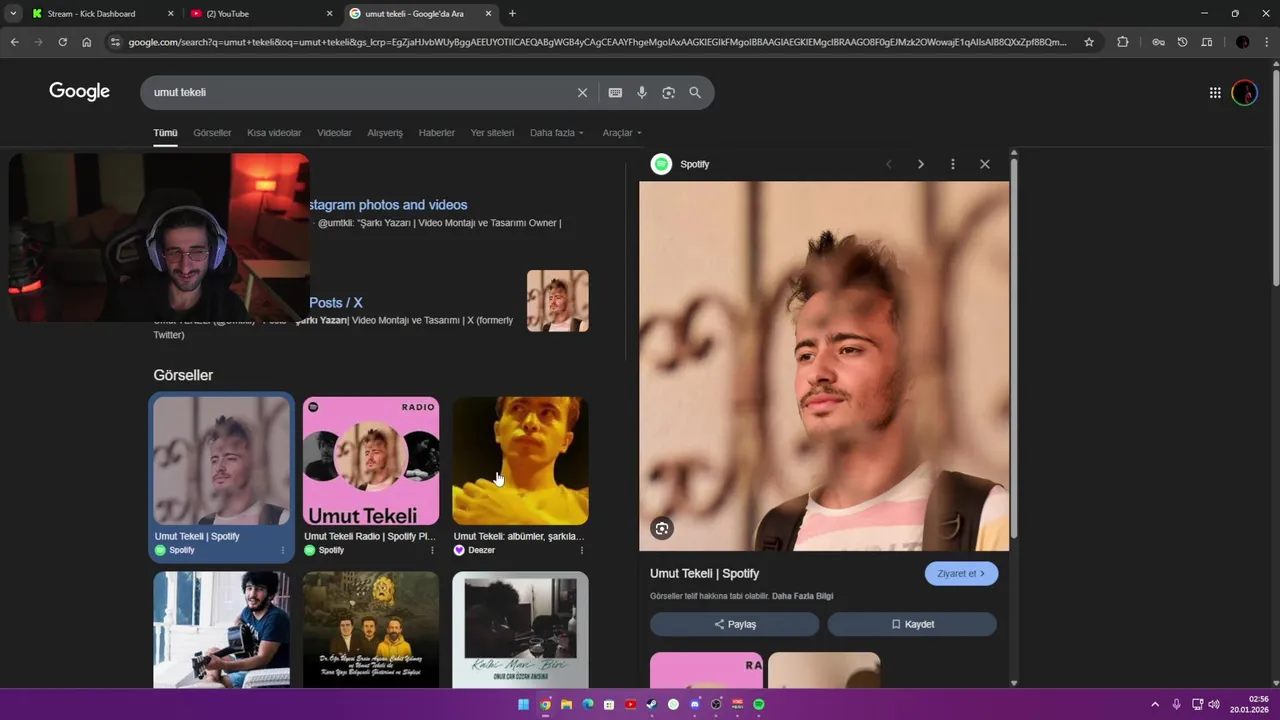Viewport: 1280px width, 720px height.
Task: View site information icon in the address bar
Action: coord(115,42)
